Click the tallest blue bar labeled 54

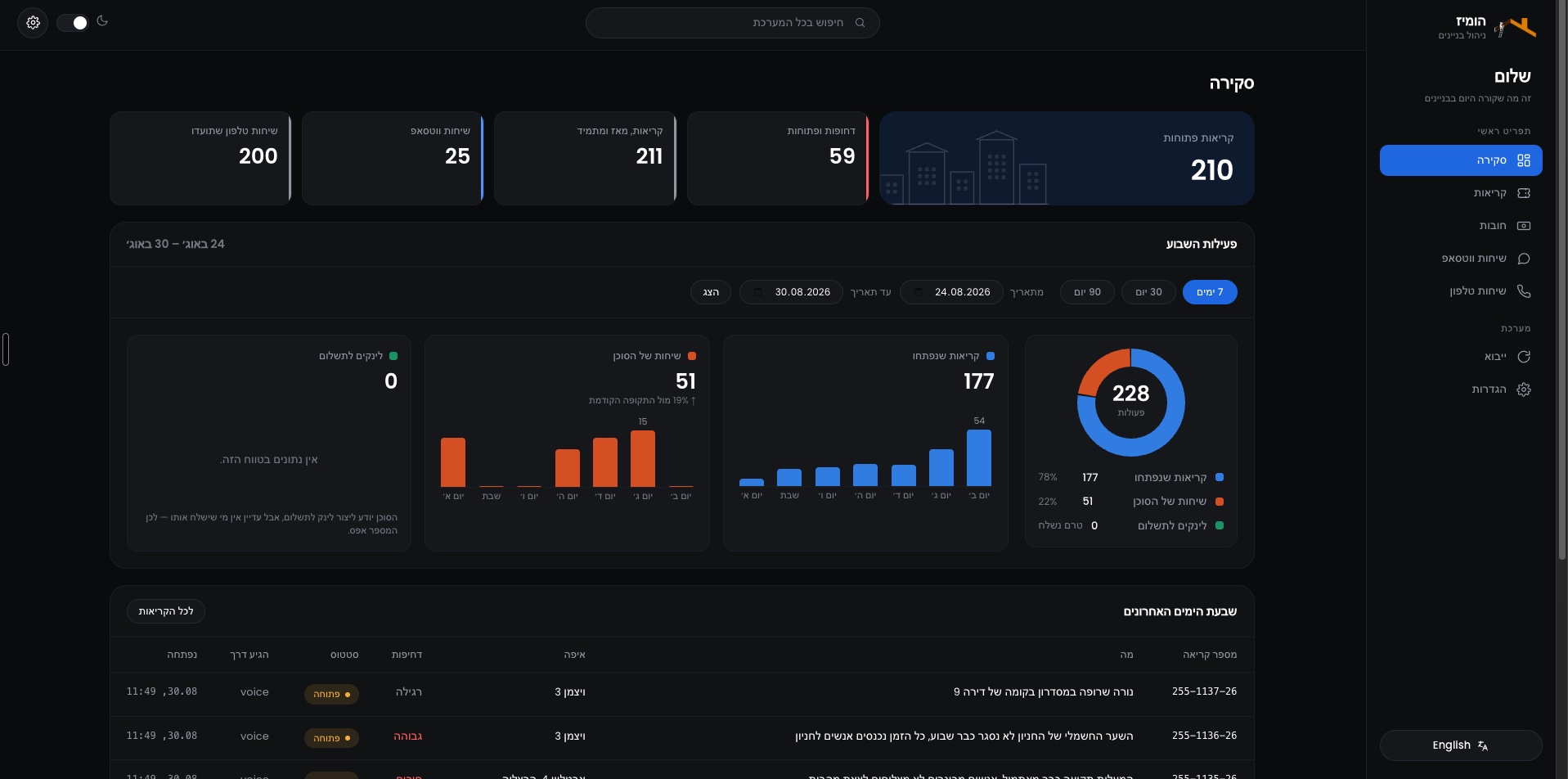[979, 458]
